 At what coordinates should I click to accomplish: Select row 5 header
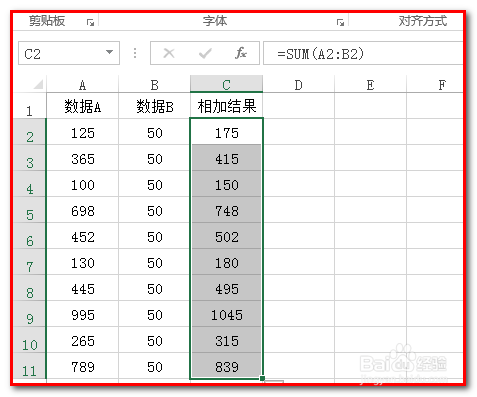(29, 210)
